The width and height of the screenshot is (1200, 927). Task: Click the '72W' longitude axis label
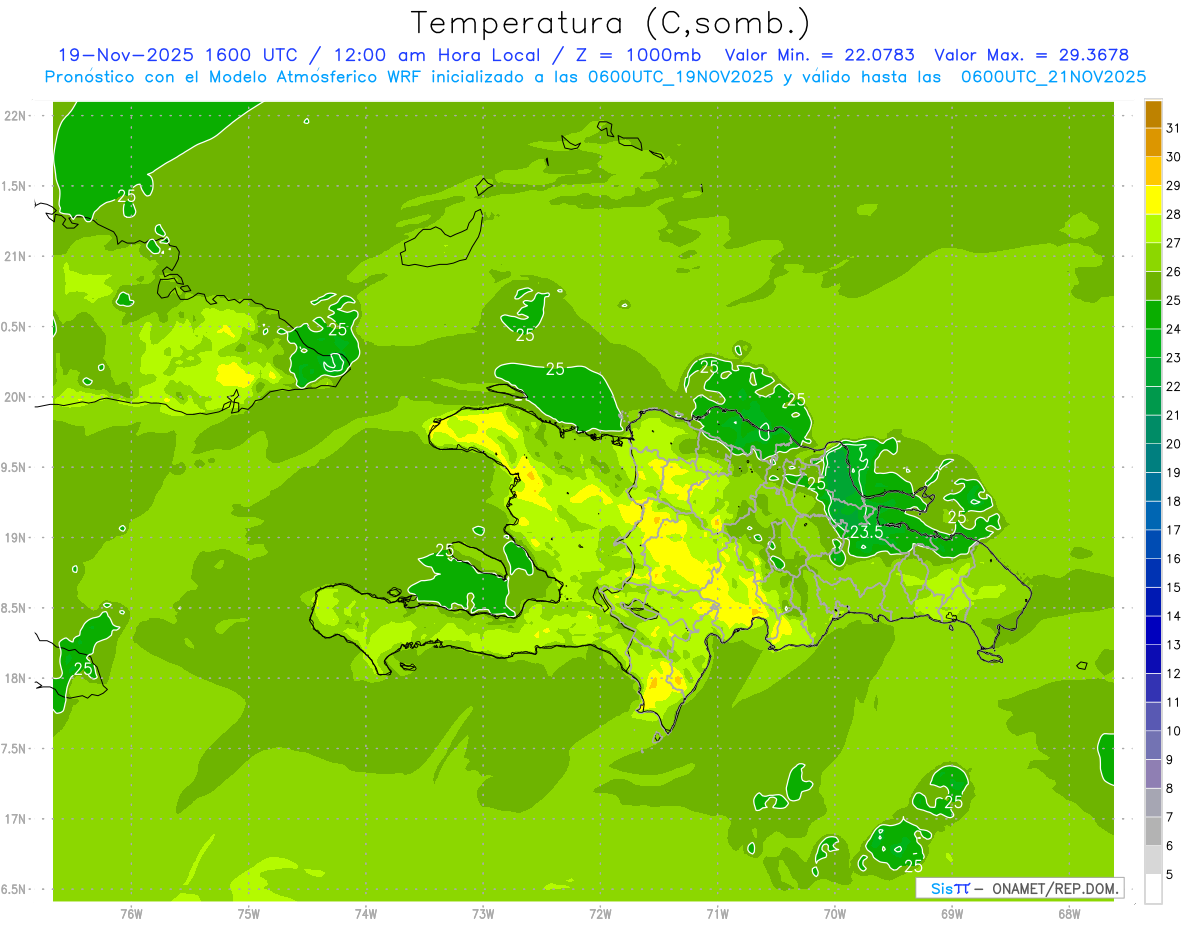click(x=600, y=914)
